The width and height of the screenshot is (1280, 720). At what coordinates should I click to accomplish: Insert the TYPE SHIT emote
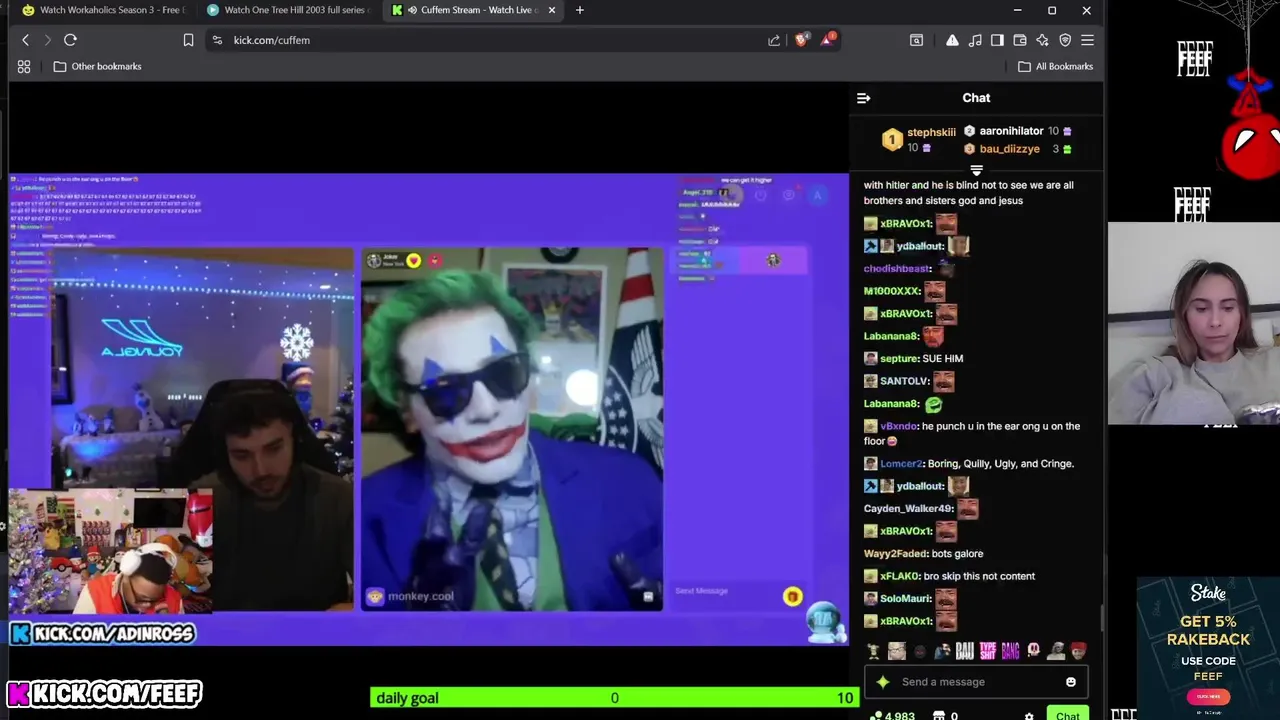(988, 651)
